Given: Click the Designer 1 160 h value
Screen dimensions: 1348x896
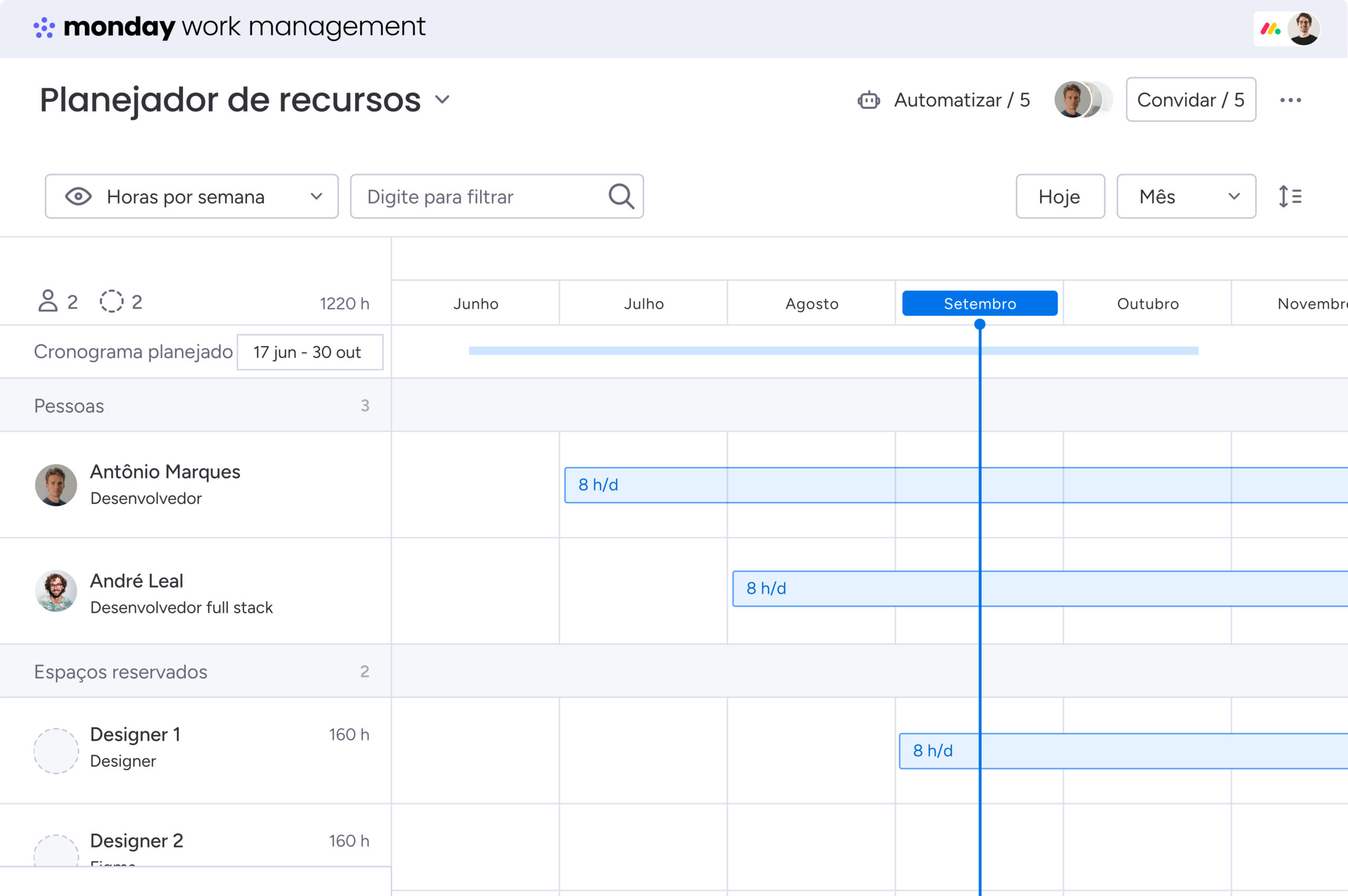Looking at the screenshot, I should tap(349, 734).
